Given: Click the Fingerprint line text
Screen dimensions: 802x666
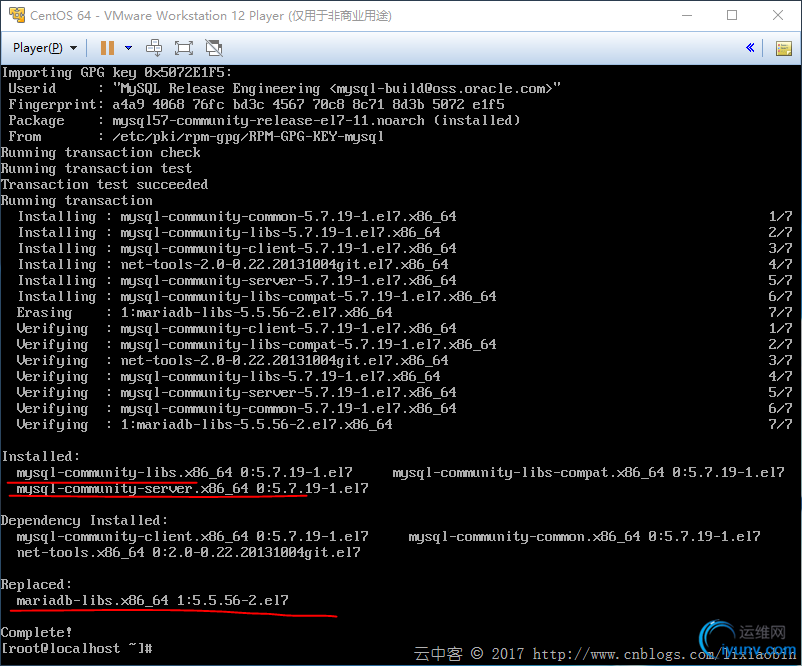Looking at the screenshot, I should click(x=256, y=104).
